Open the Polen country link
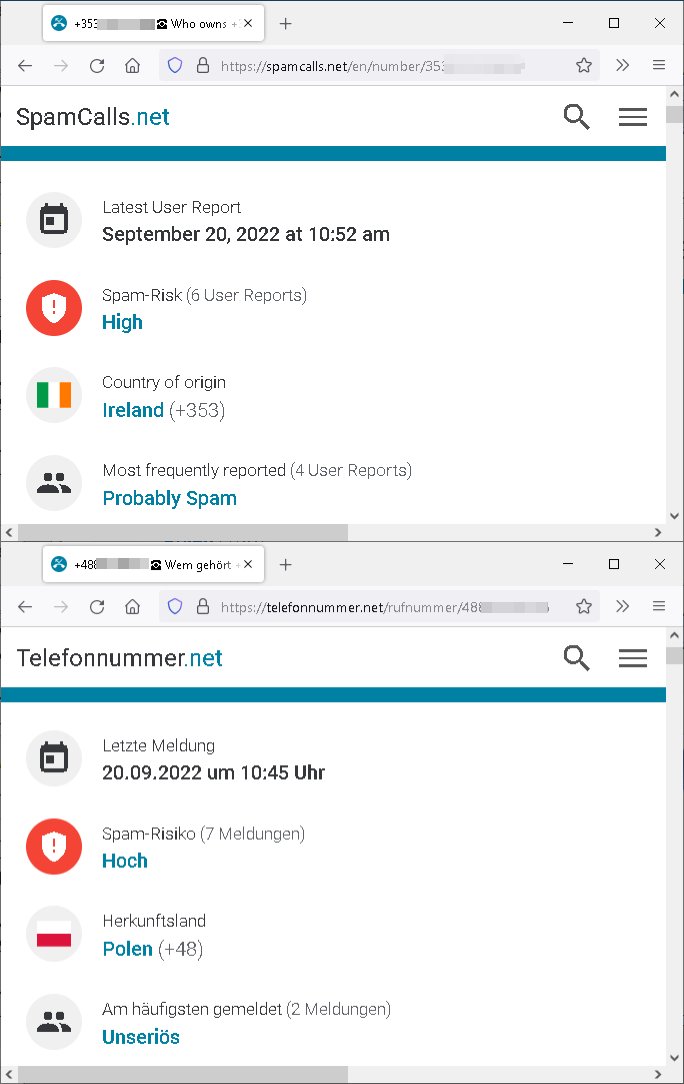Viewport: 684px width, 1084px height. pos(127,948)
